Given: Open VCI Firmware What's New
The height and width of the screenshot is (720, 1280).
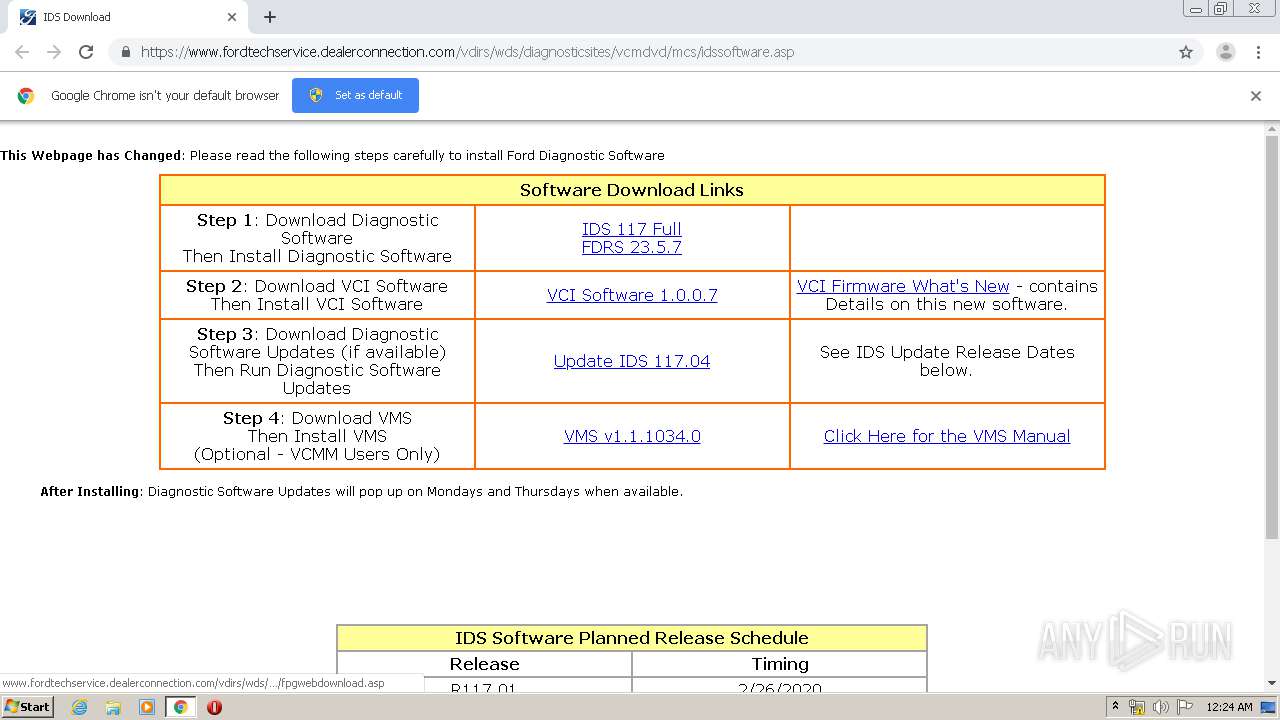Looking at the screenshot, I should coord(903,286).
